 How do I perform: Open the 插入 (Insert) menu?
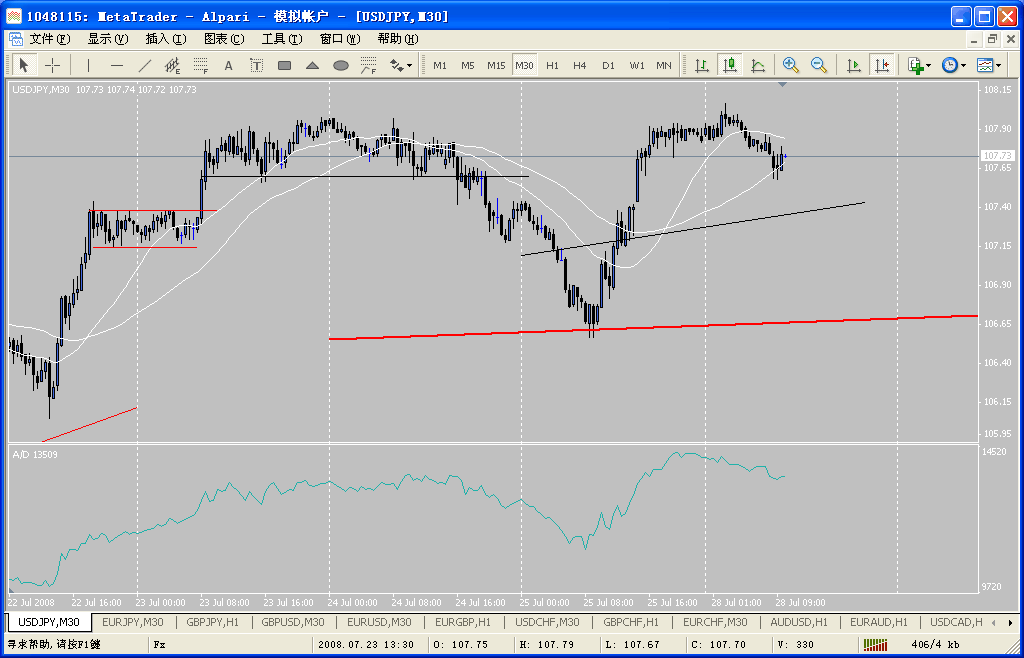pos(166,39)
